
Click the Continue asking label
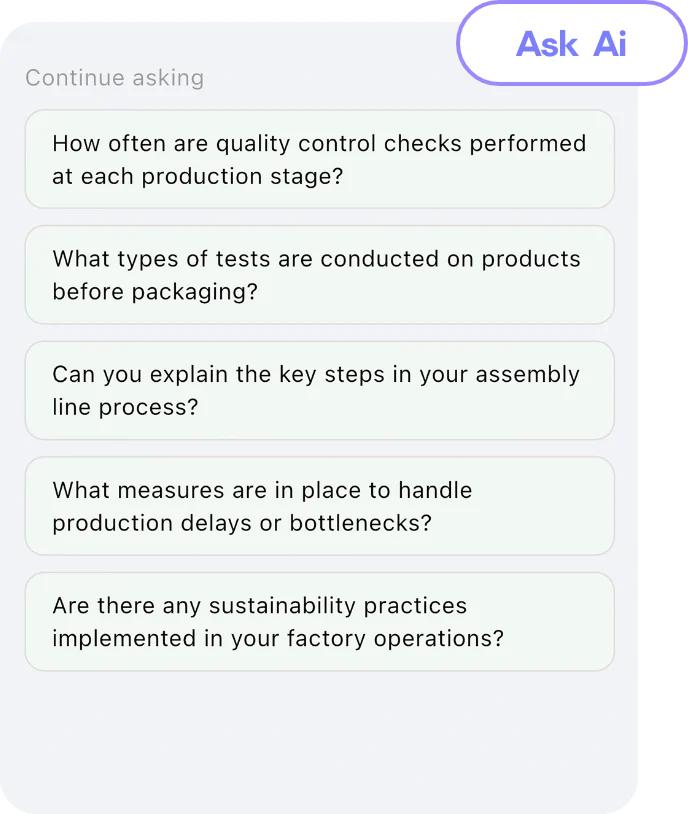[x=115, y=78]
